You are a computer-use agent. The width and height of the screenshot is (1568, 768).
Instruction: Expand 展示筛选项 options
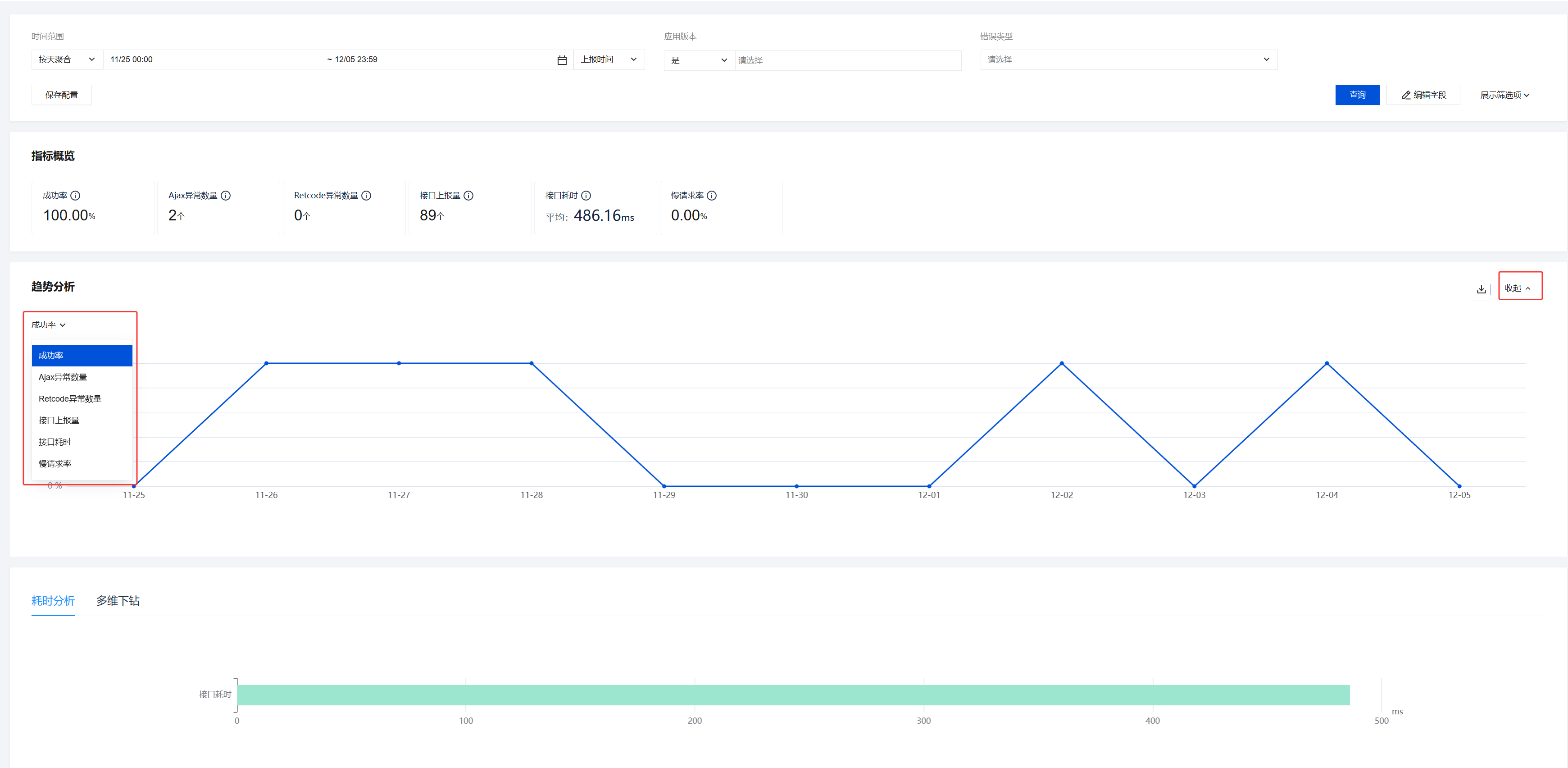(1504, 95)
